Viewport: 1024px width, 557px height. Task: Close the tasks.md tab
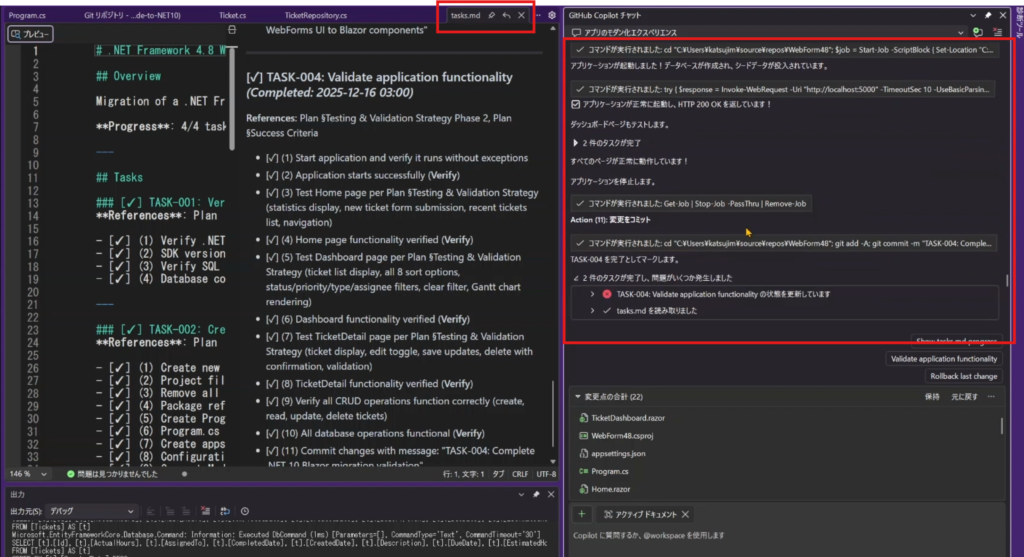click(521, 16)
